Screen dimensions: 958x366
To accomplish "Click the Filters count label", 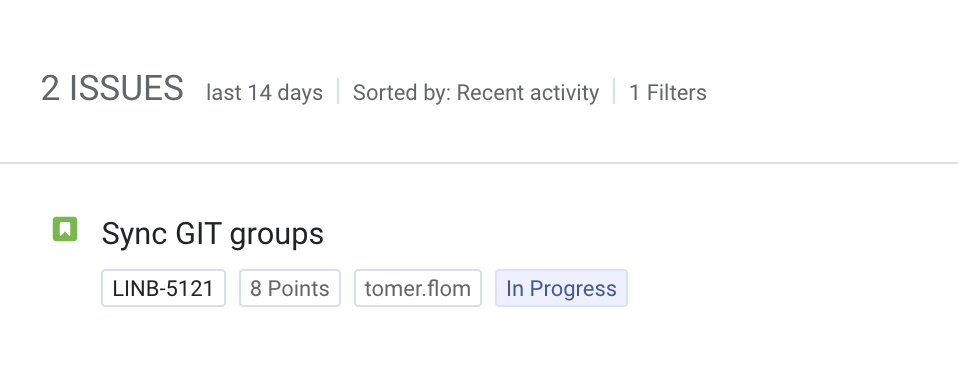I will tap(668, 92).
